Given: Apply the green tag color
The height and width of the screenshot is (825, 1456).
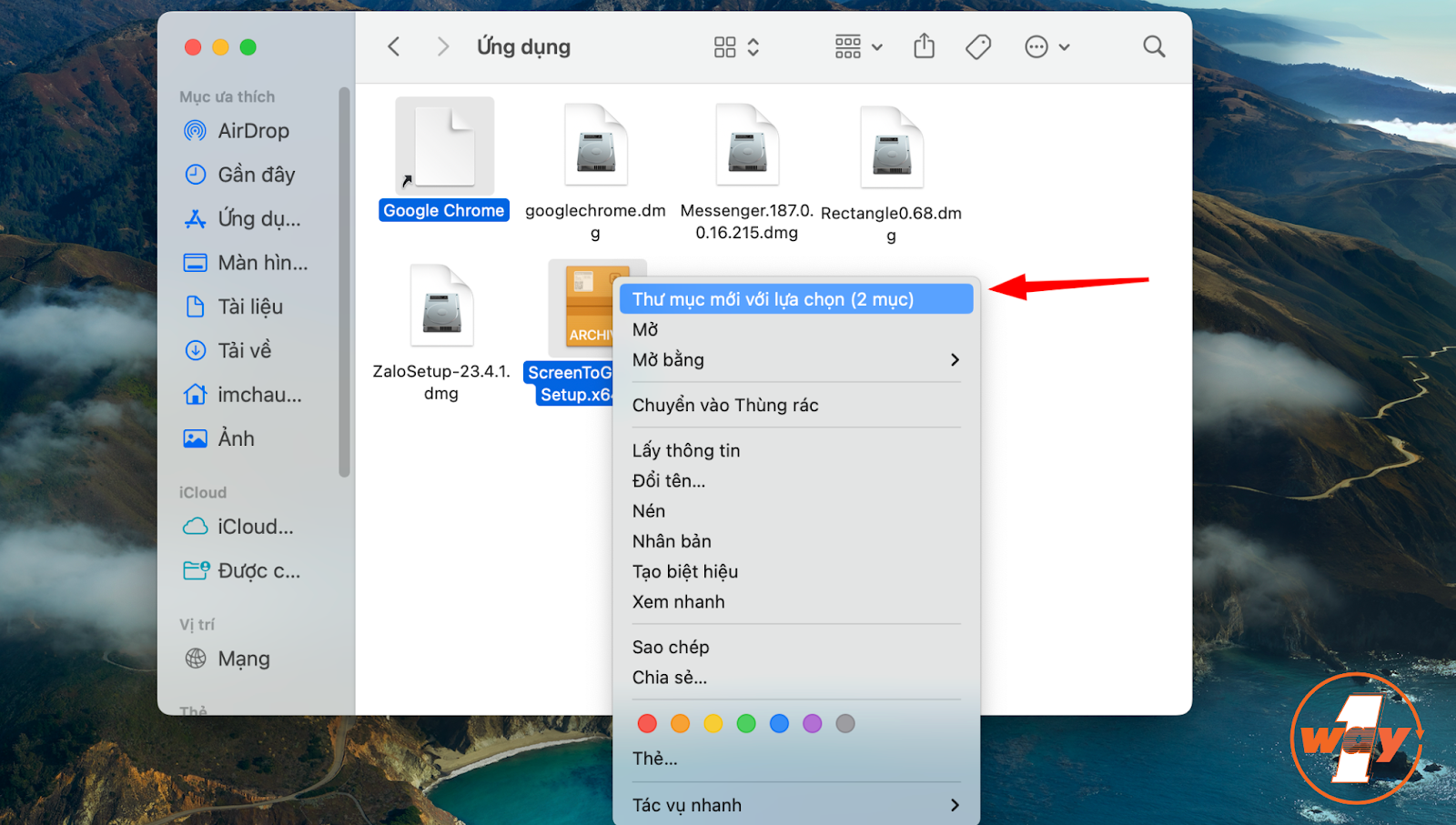Looking at the screenshot, I should 746,723.
